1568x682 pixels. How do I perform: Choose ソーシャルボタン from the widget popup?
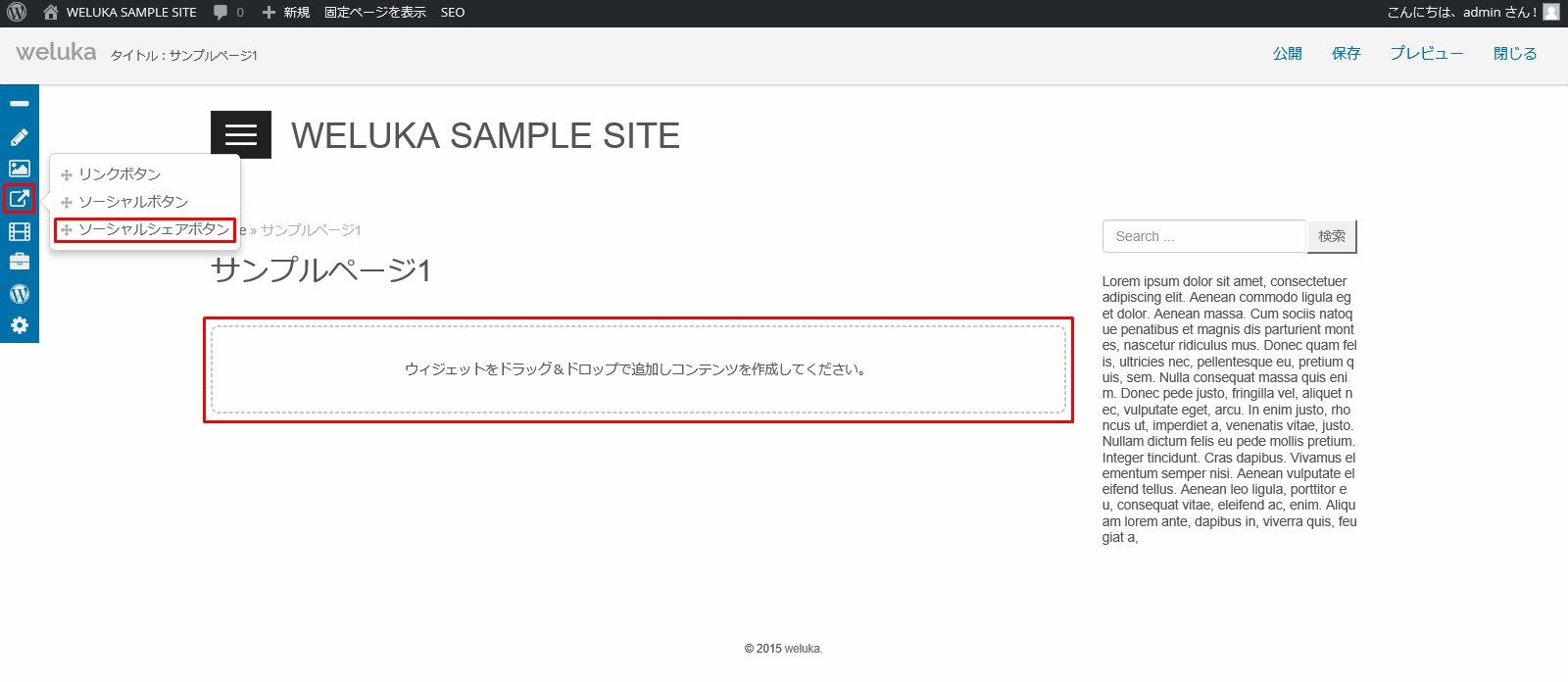click(132, 202)
